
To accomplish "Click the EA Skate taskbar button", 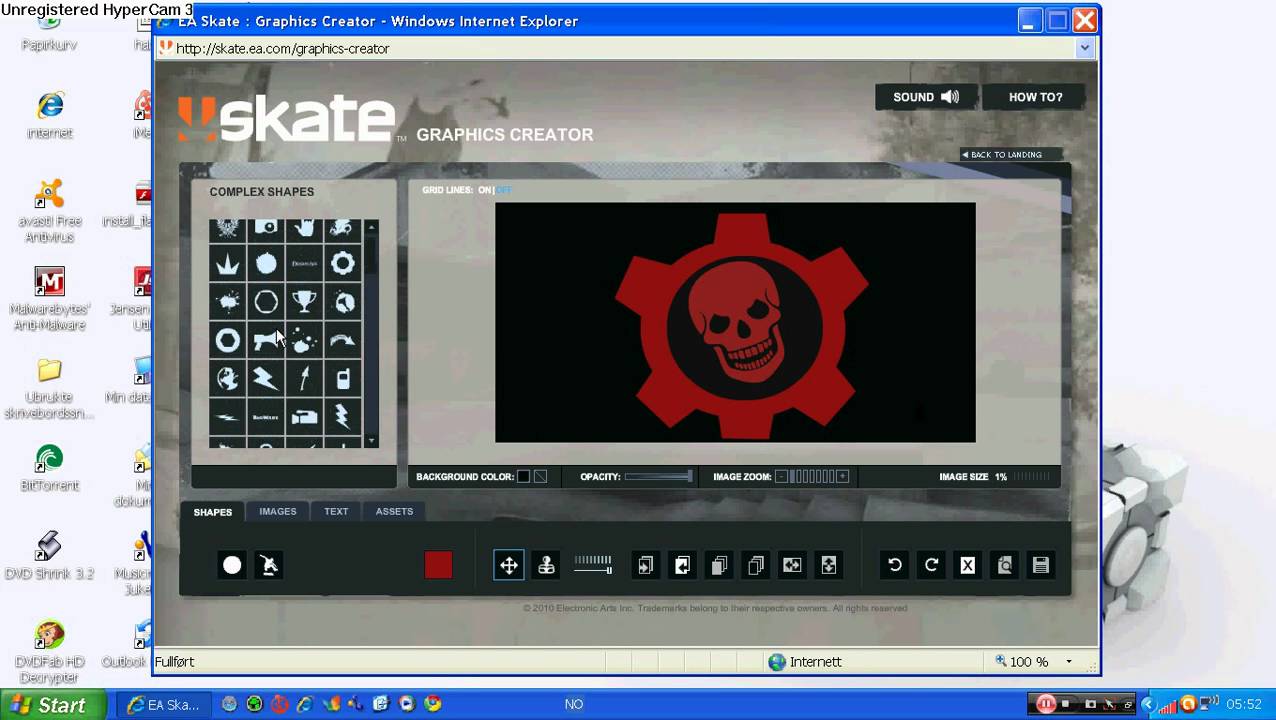I will pos(163,705).
